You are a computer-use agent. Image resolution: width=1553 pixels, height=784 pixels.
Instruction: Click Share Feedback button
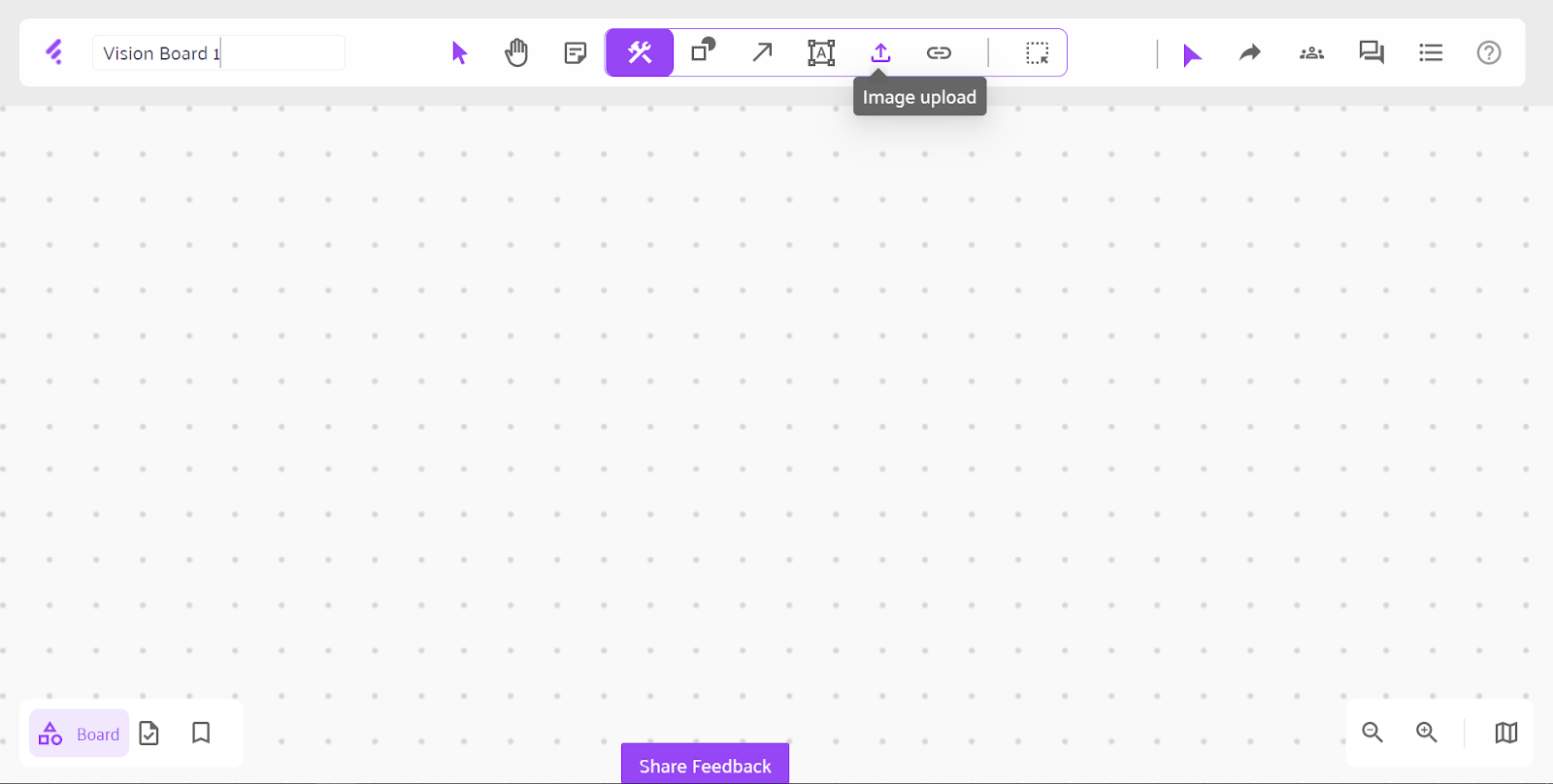point(705,765)
